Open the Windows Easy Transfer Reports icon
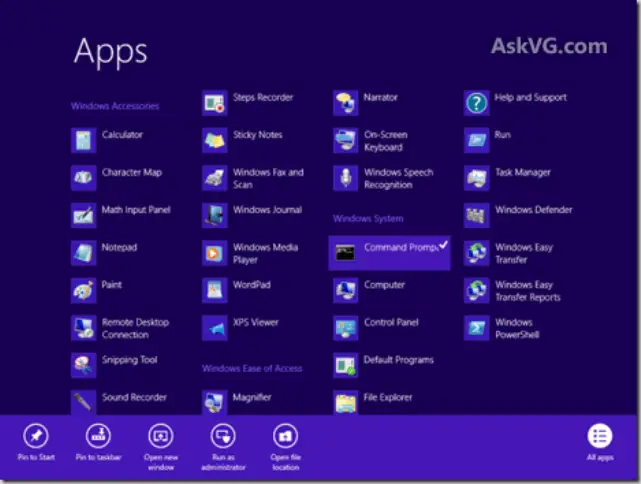Image resolution: width=641 pixels, height=484 pixels. click(477, 291)
